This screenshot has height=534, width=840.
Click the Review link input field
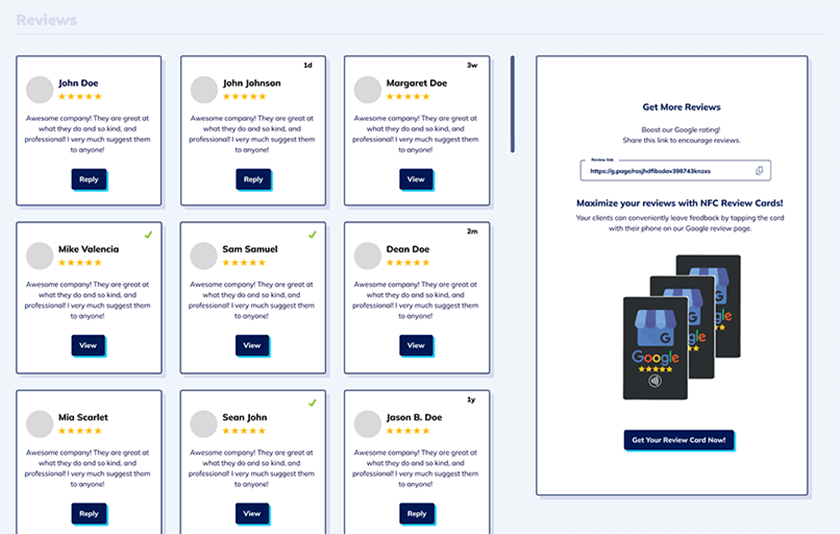(x=665, y=171)
